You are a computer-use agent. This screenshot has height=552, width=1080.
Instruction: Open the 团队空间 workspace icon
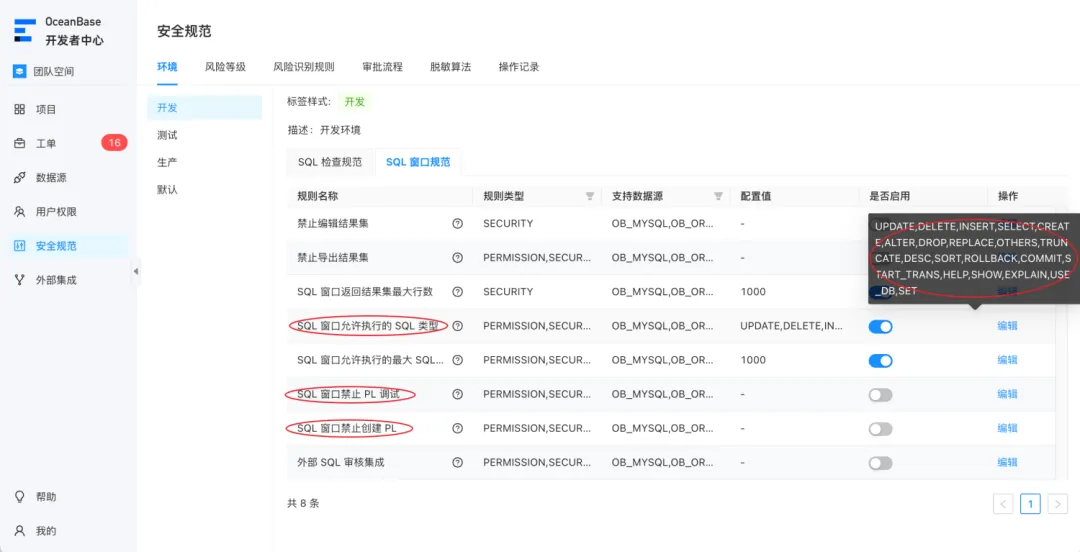point(20,72)
